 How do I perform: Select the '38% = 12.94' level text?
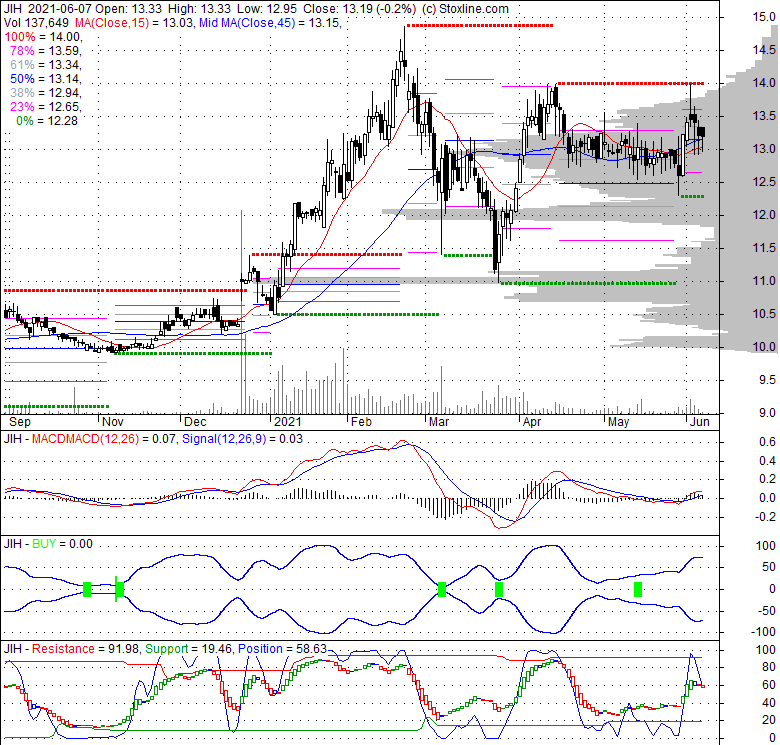coord(45,93)
